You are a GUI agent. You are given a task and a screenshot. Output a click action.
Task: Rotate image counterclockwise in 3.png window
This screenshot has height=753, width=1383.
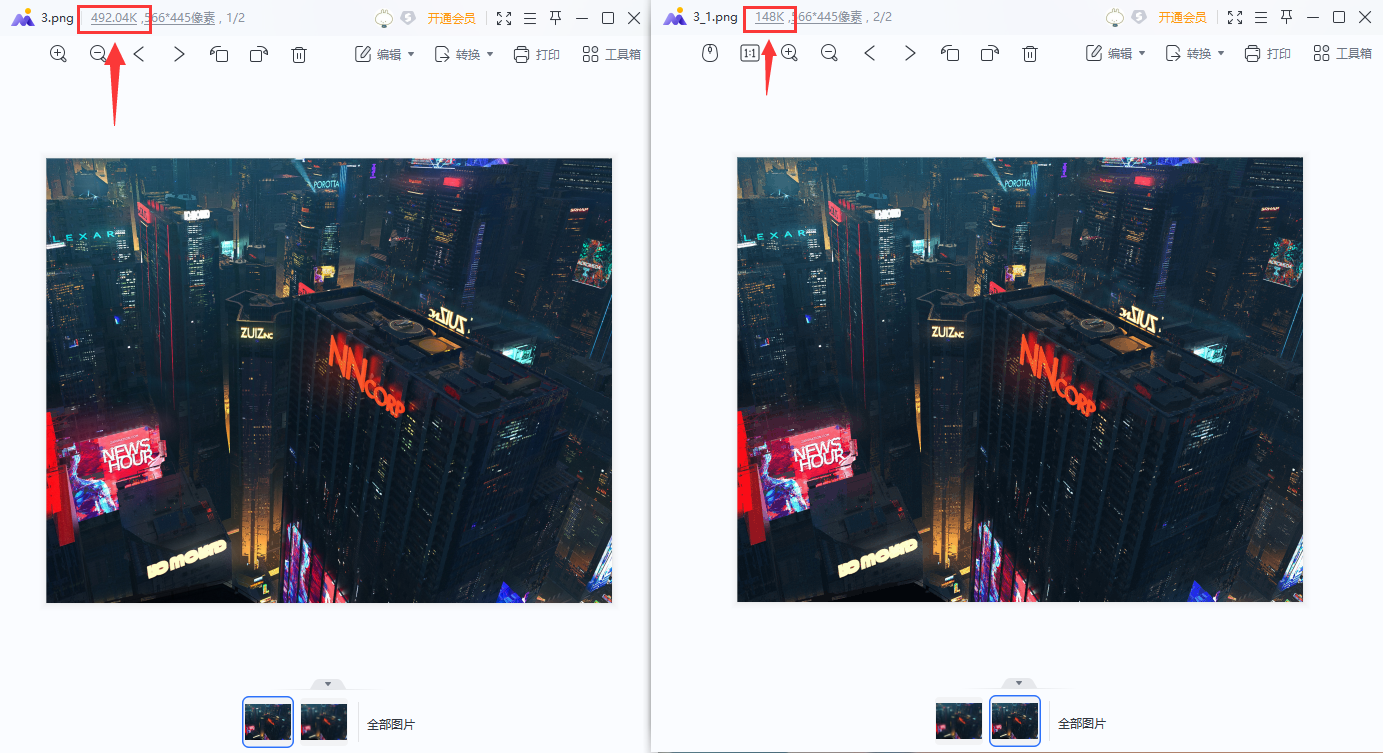click(x=219, y=54)
